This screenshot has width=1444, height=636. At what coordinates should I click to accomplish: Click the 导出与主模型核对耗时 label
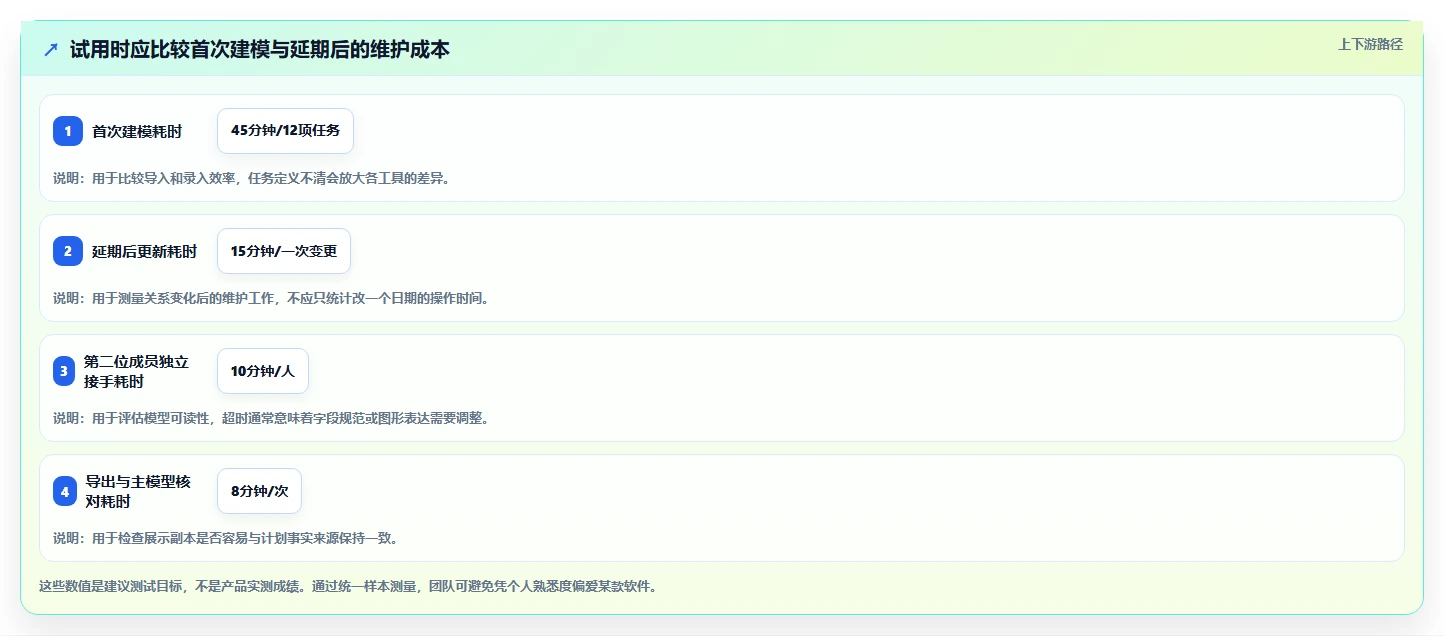(x=138, y=491)
